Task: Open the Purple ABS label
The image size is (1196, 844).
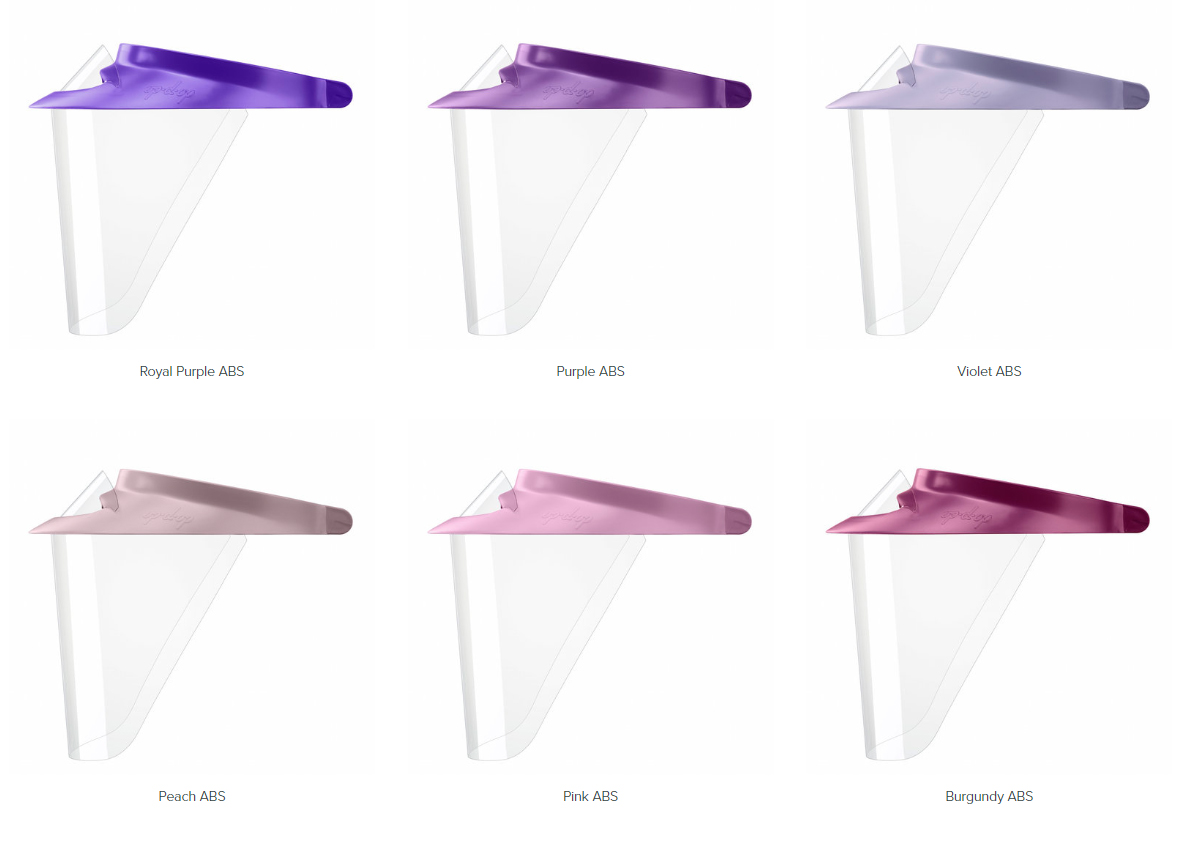Action: coord(590,371)
